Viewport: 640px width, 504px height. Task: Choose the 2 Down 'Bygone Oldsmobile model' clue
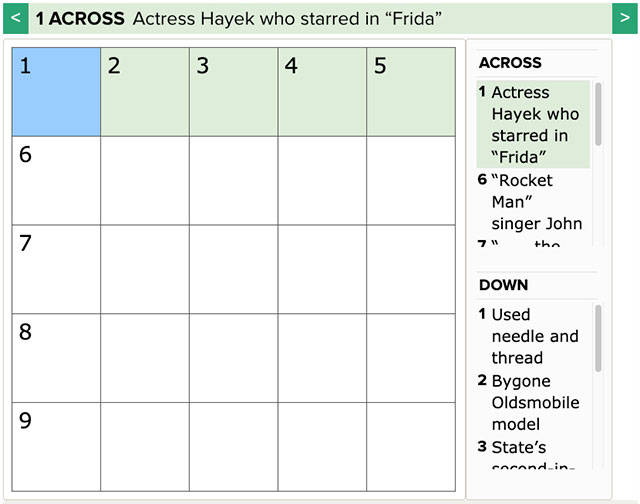534,402
